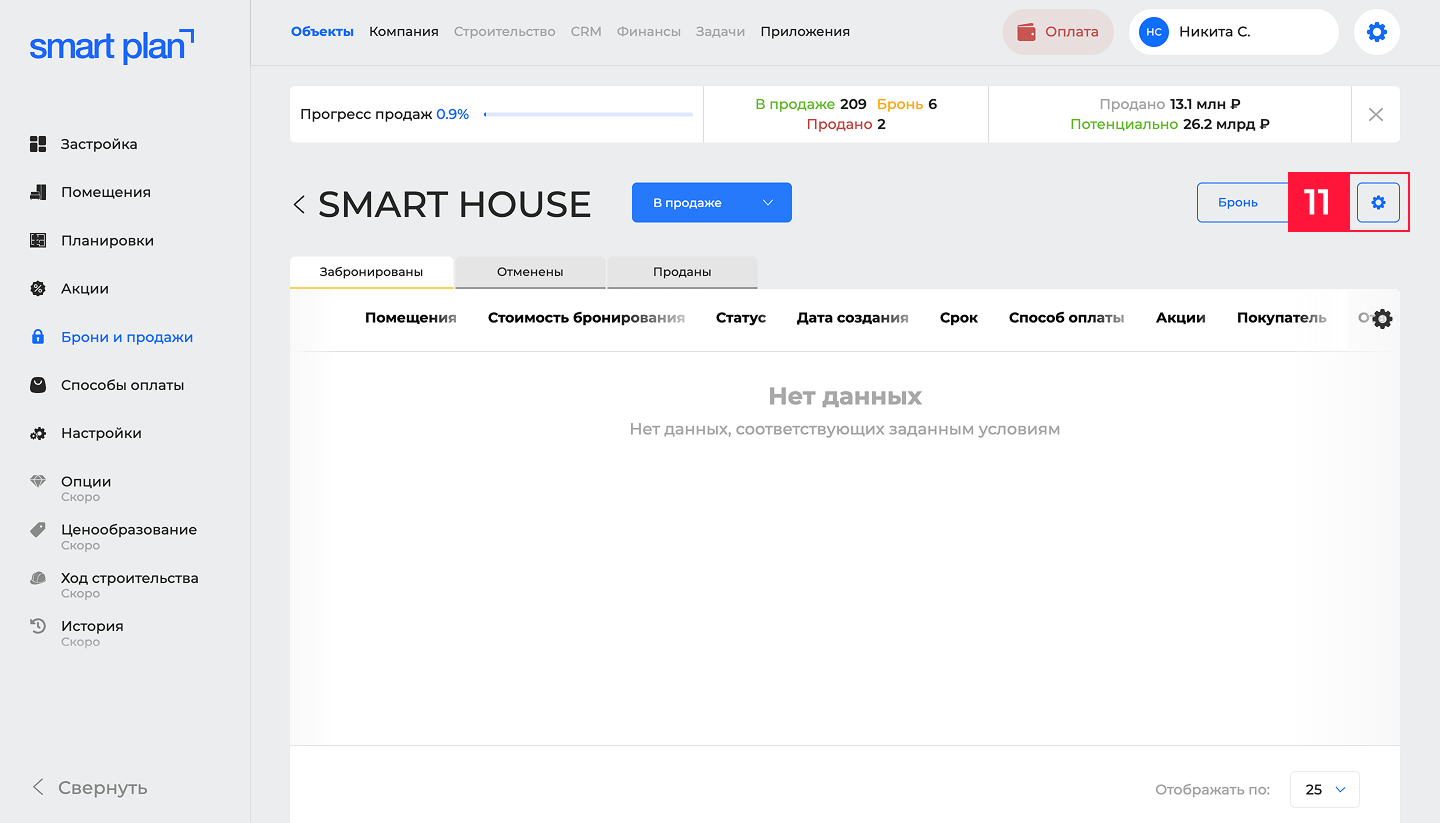Click the Настройки gears icon in sidebar

click(x=38, y=434)
